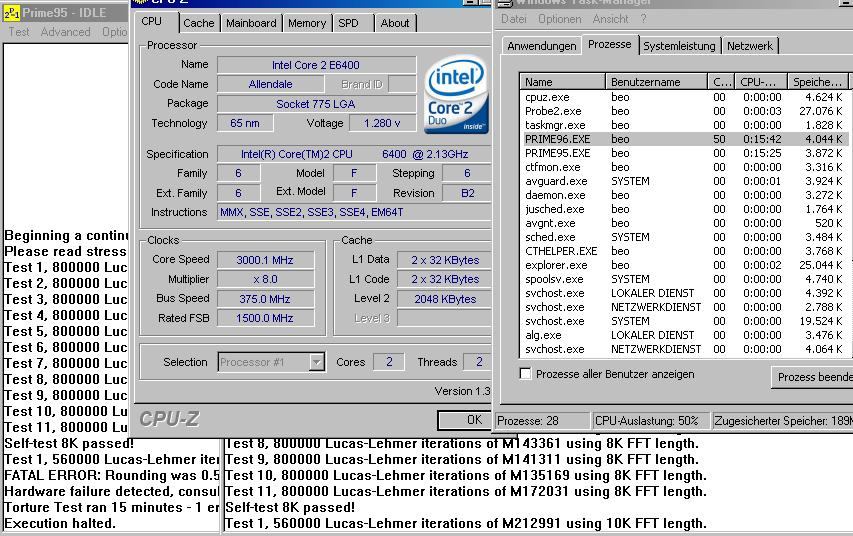Go to the SPD tab in CPU-Z
The height and width of the screenshot is (536, 853).
pyautogui.click(x=348, y=23)
